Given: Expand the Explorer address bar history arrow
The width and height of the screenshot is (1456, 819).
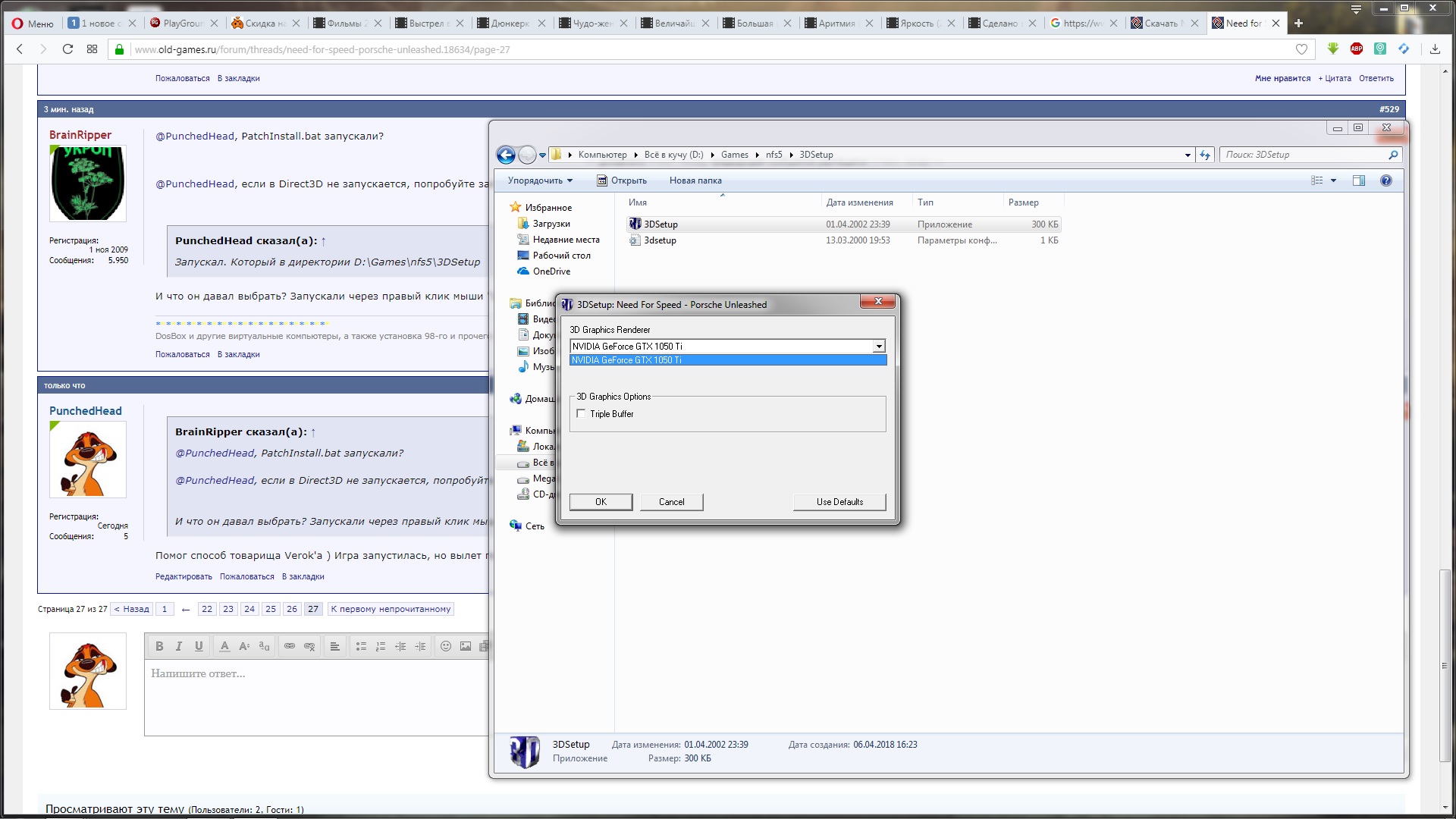Looking at the screenshot, I should [x=1187, y=155].
